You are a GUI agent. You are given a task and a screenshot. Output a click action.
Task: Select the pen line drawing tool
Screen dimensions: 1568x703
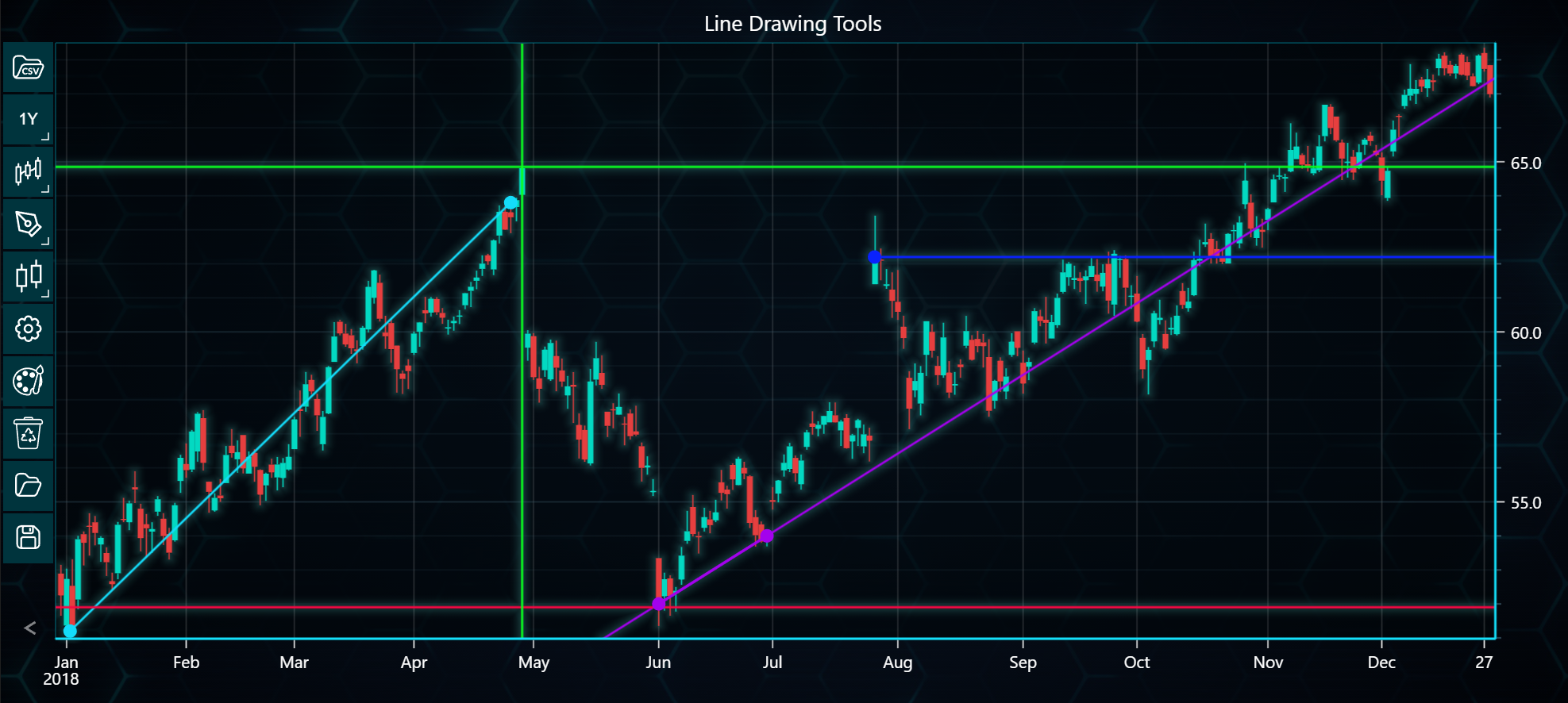[29, 224]
